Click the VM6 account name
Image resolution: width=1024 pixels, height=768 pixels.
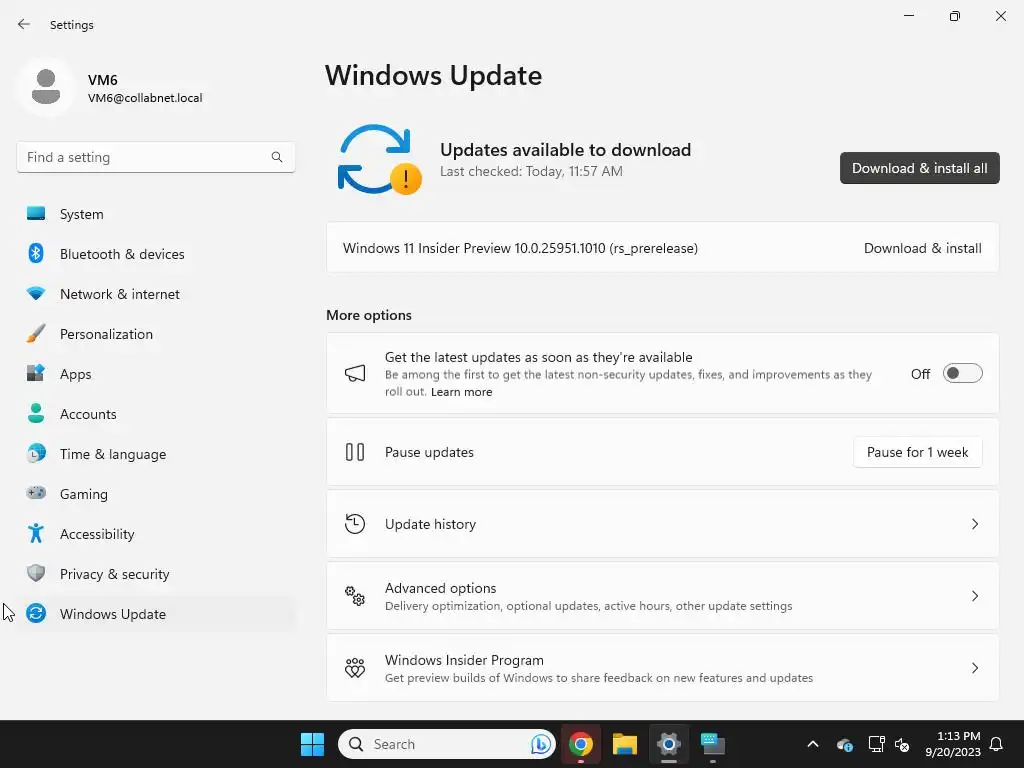(103, 80)
